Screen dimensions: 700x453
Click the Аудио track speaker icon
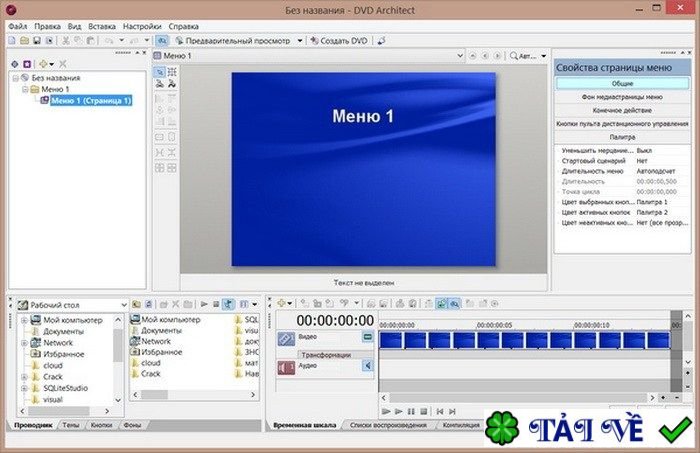(x=286, y=367)
